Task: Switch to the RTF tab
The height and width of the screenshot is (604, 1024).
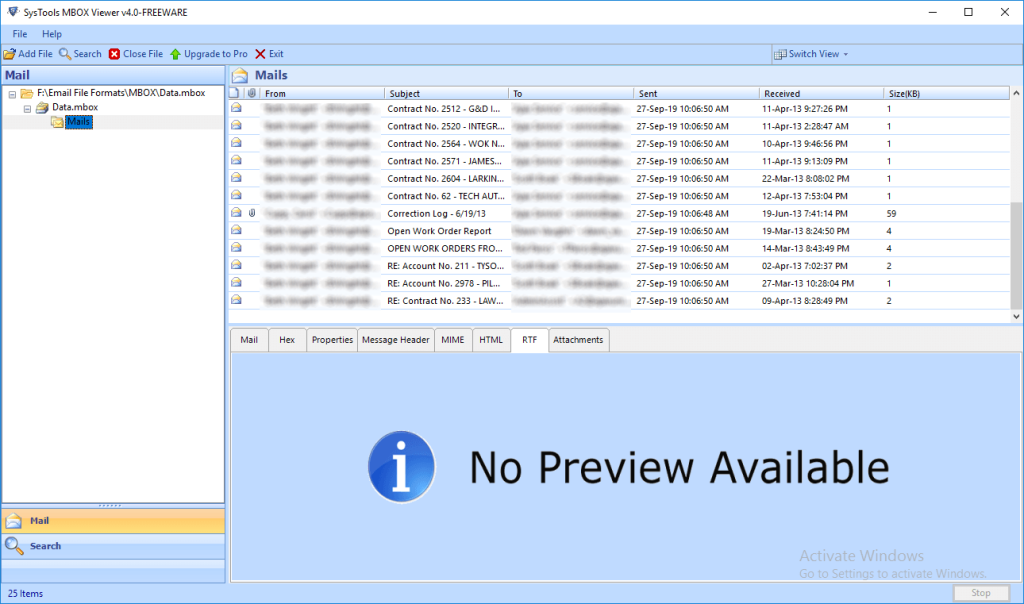Action: 530,340
